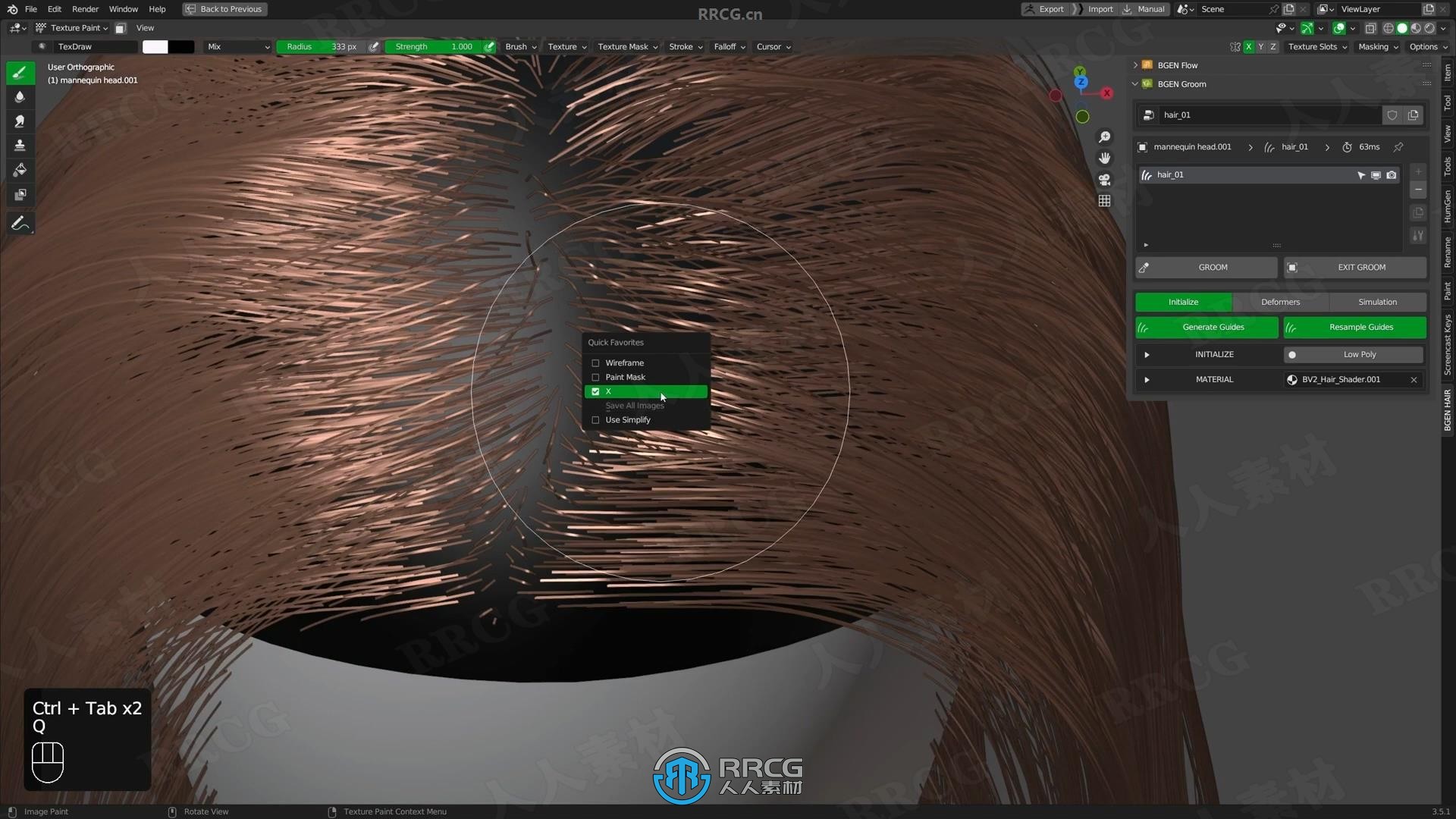
Task: Click the Zoom view magnifier icon
Action: tap(1105, 137)
